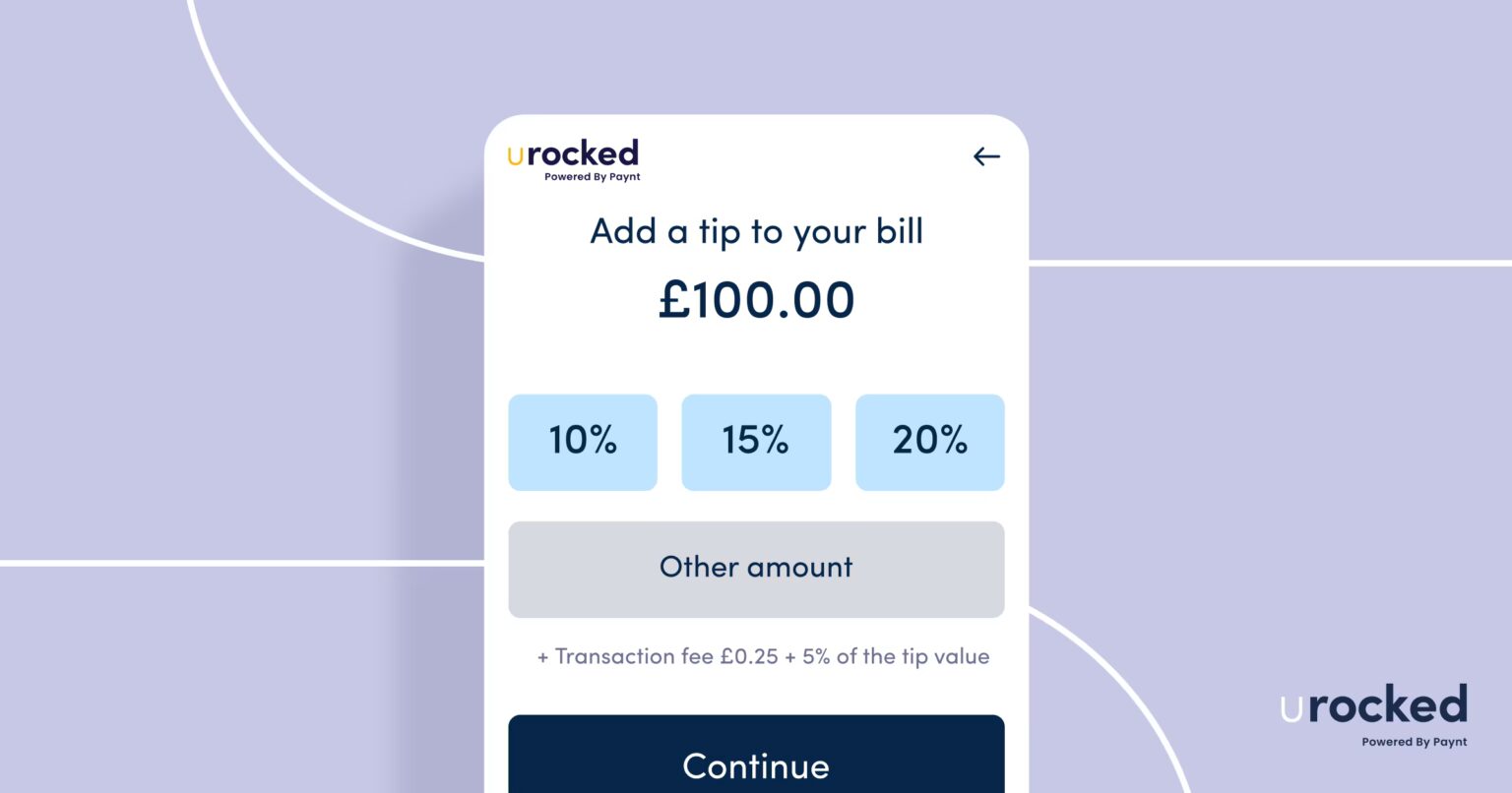Screen dimensions: 1512x793
Task: Pick the 20% tip option
Action: click(930, 442)
